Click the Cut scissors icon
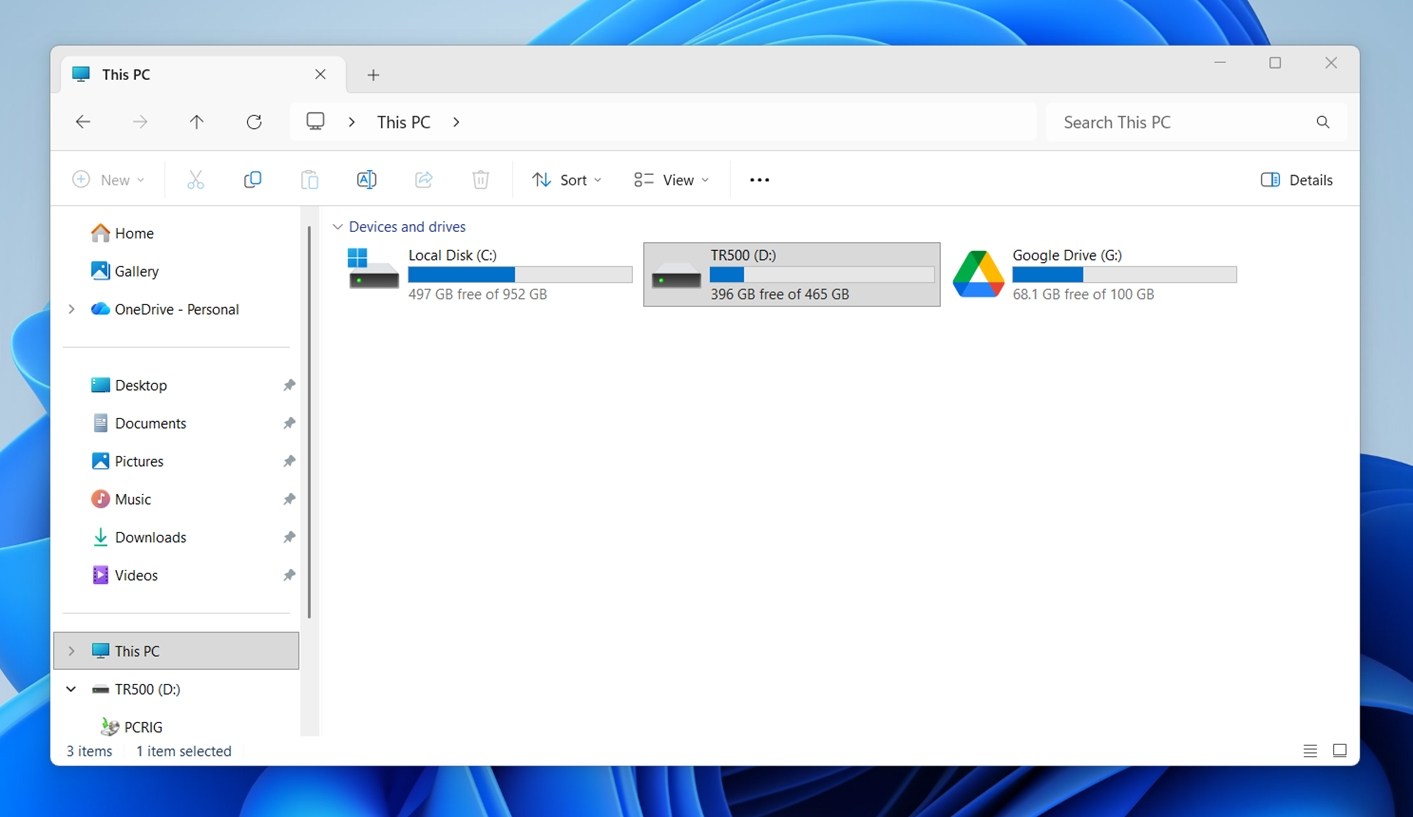Image resolution: width=1413 pixels, height=817 pixels. pyautogui.click(x=195, y=180)
